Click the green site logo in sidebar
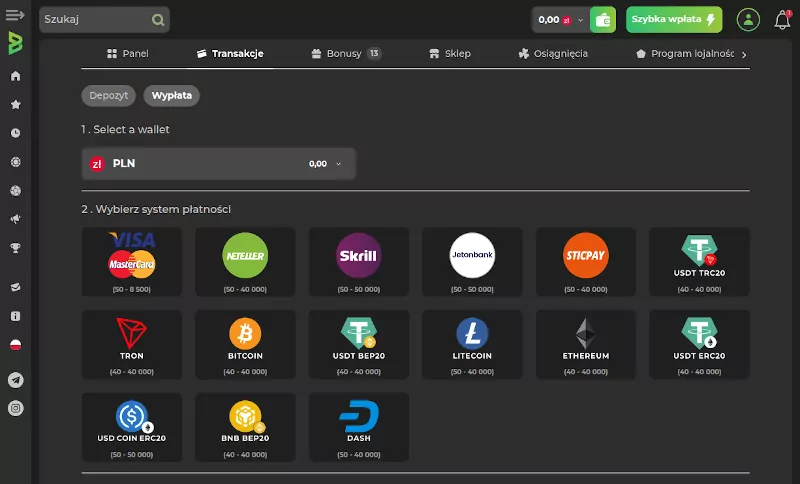This screenshot has height=484, width=800. tap(15, 43)
